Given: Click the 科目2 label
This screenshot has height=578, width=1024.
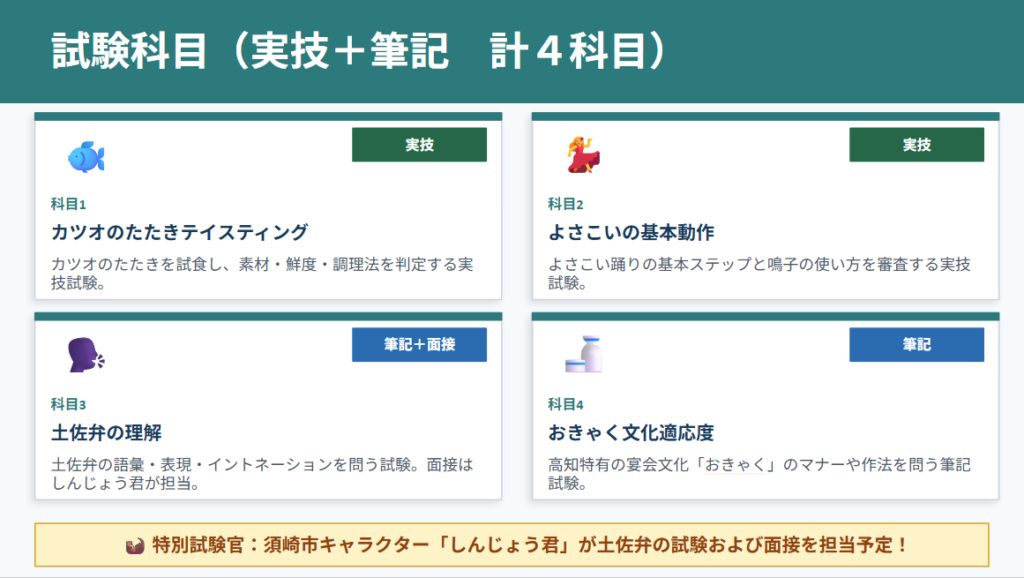Looking at the screenshot, I should point(565,204).
